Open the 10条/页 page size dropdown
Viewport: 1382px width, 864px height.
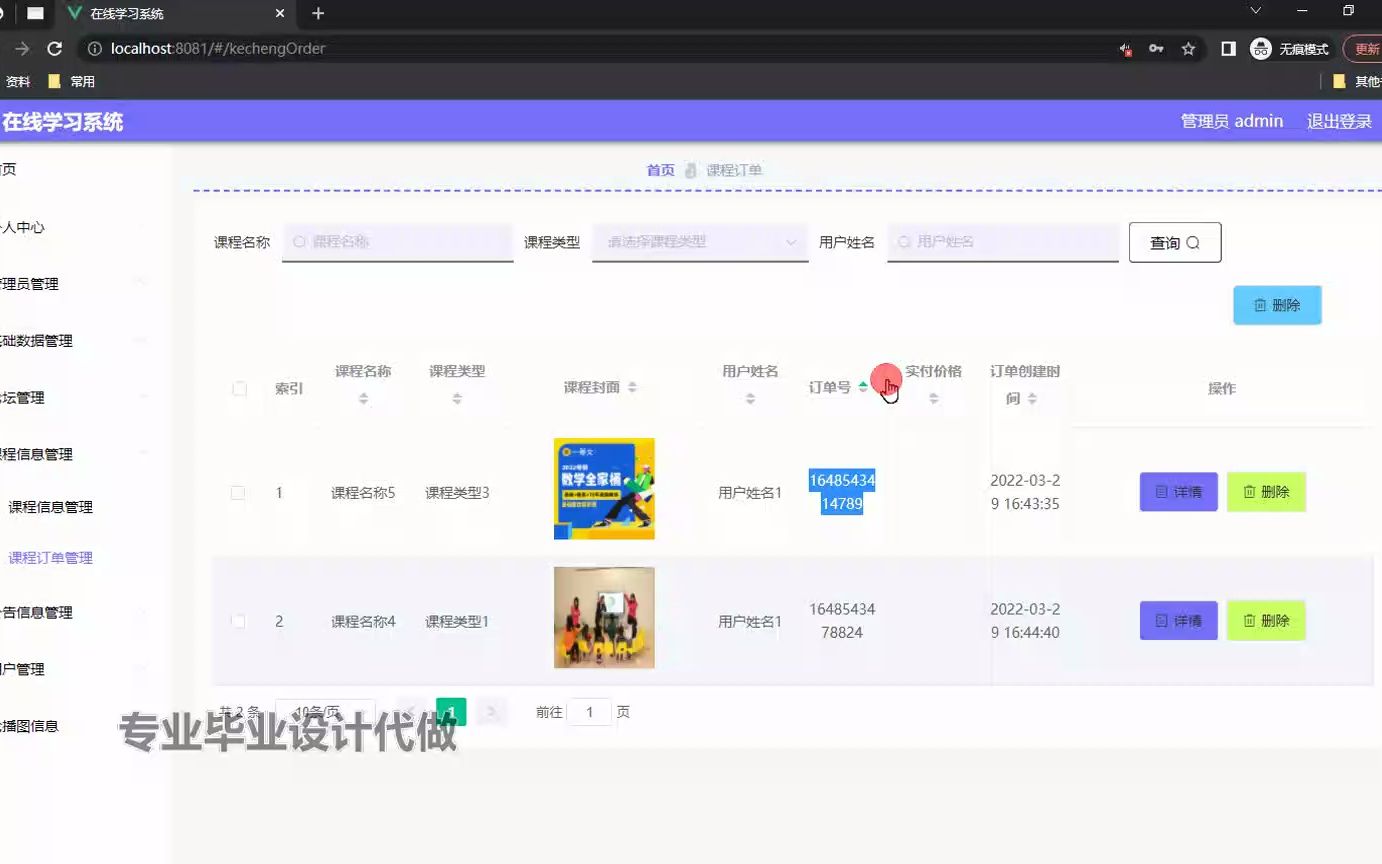click(326, 711)
